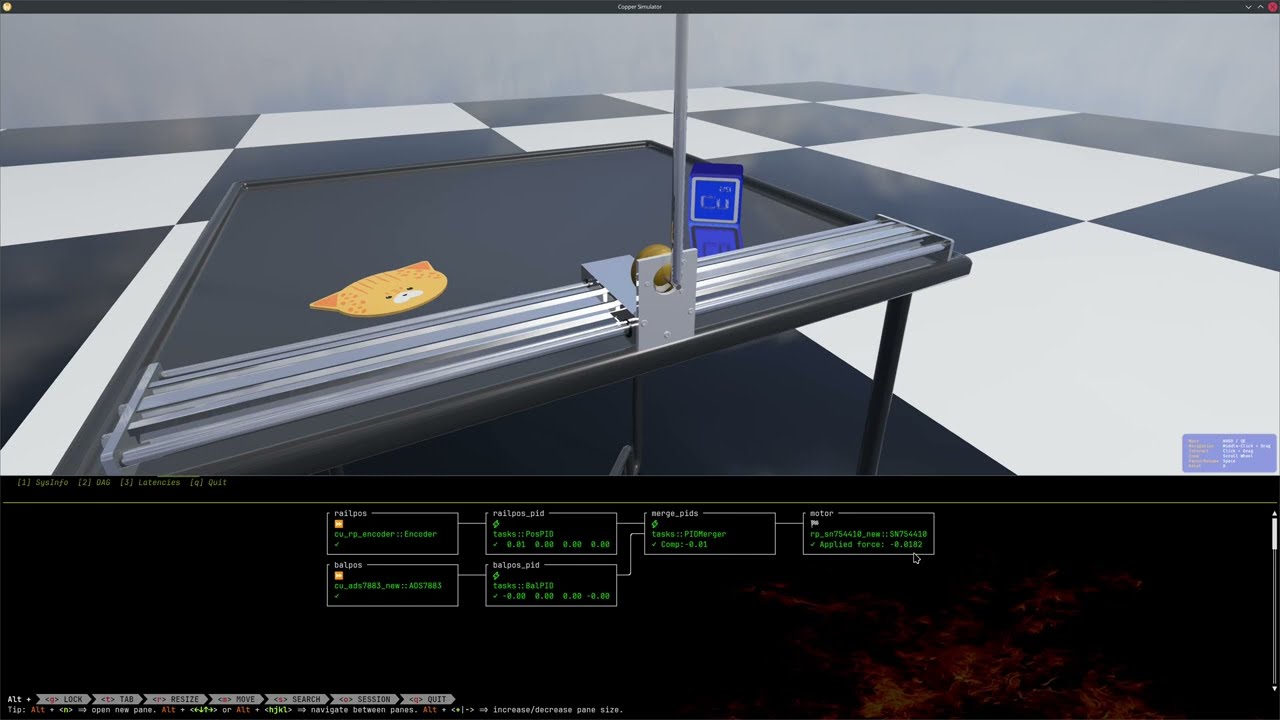Click the flag icon on the motor node
Image resolution: width=1280 pixels, height=720 pixels.
point(813,522)
